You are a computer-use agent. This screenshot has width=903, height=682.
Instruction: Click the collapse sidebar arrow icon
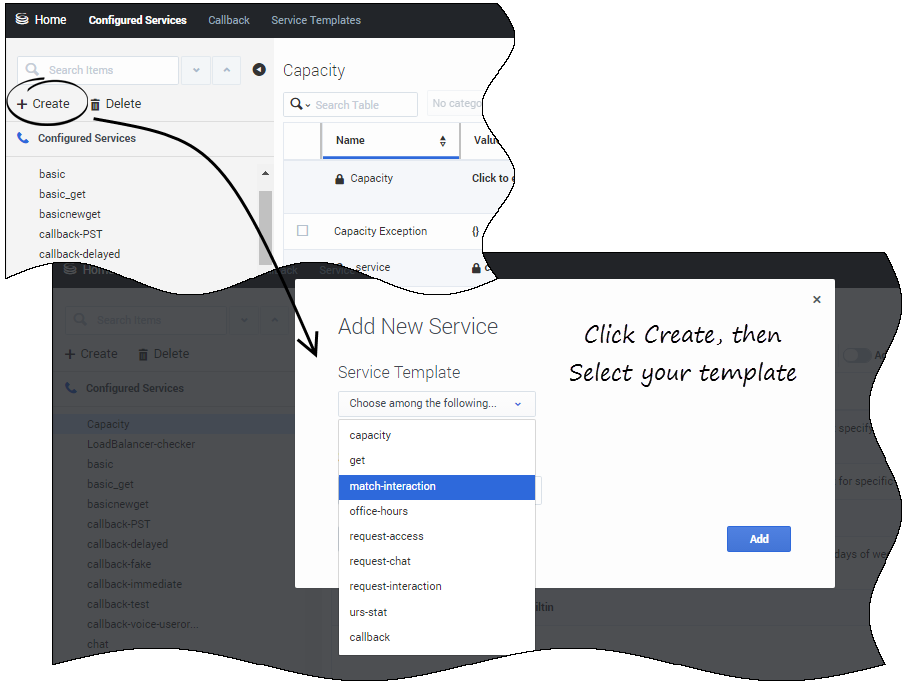[259, 70]
